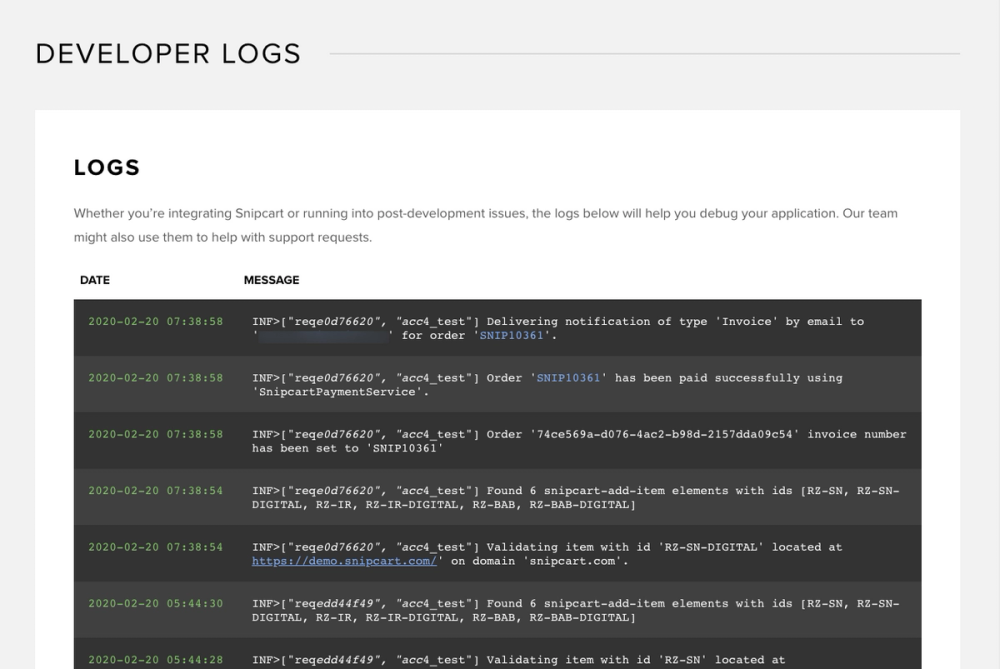This screenshot has width=1000, height=669.
Task: Click the 2020-02-20 05:44:28 timestamp
Action: click(x=155, y=660)
